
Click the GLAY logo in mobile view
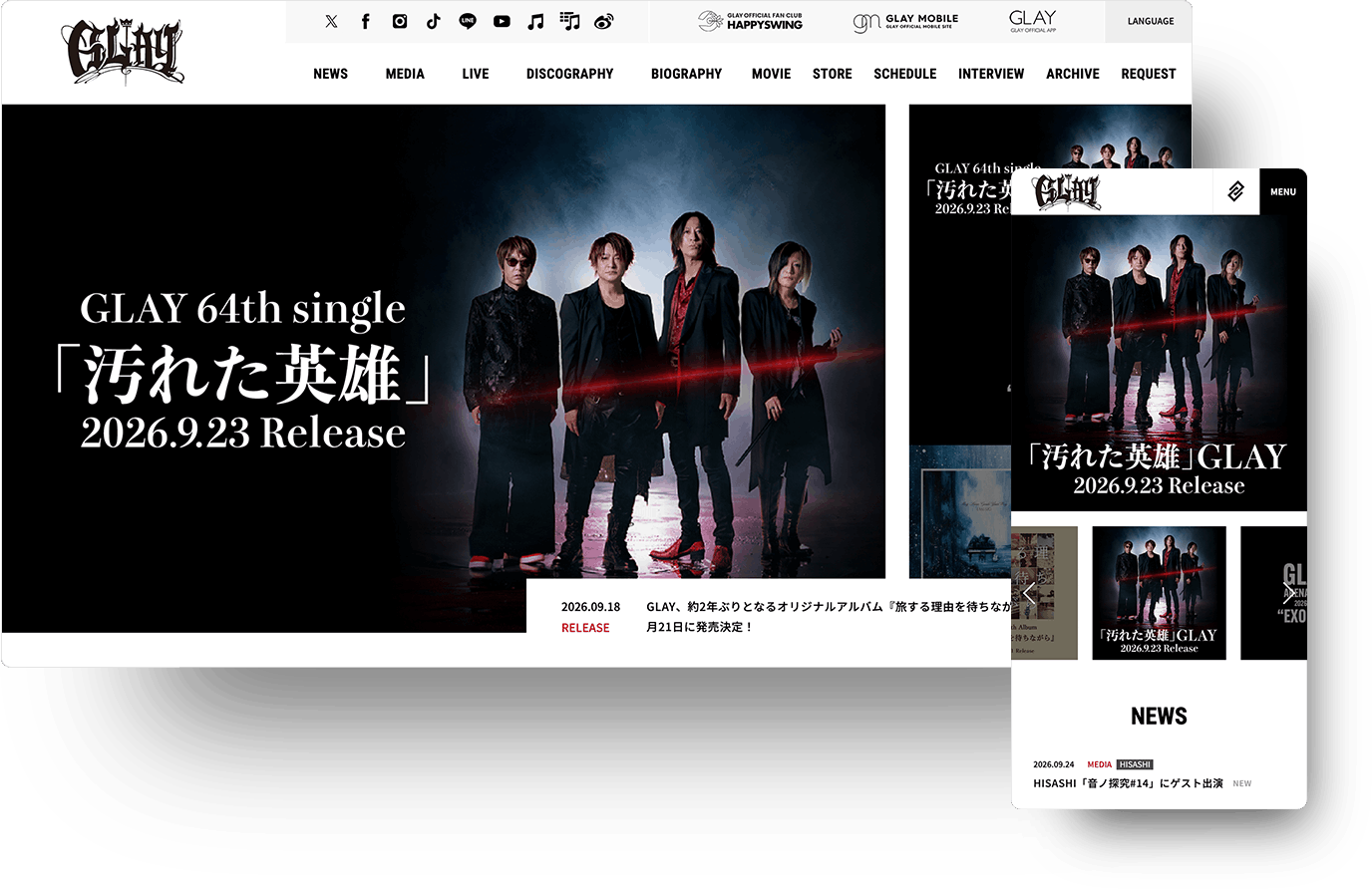1067,191
